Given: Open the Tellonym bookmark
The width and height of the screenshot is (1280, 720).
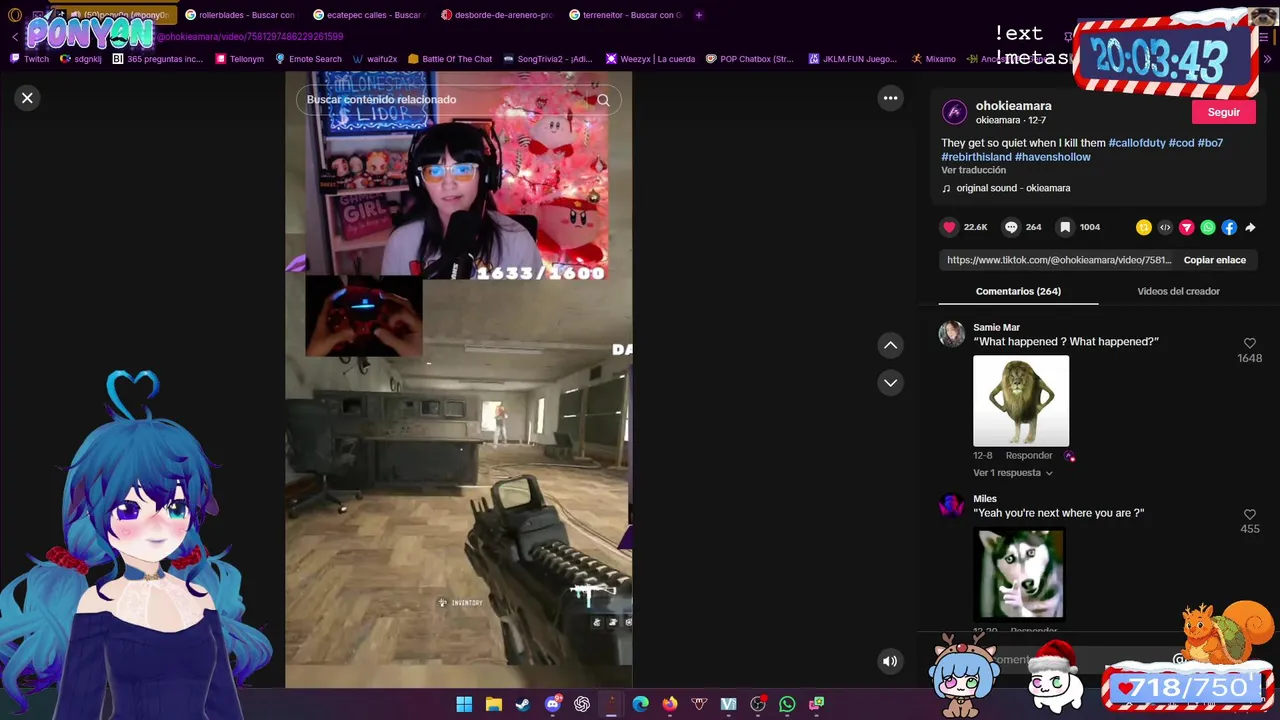Looking at the screenshot, I should click(x=240, y=59).
